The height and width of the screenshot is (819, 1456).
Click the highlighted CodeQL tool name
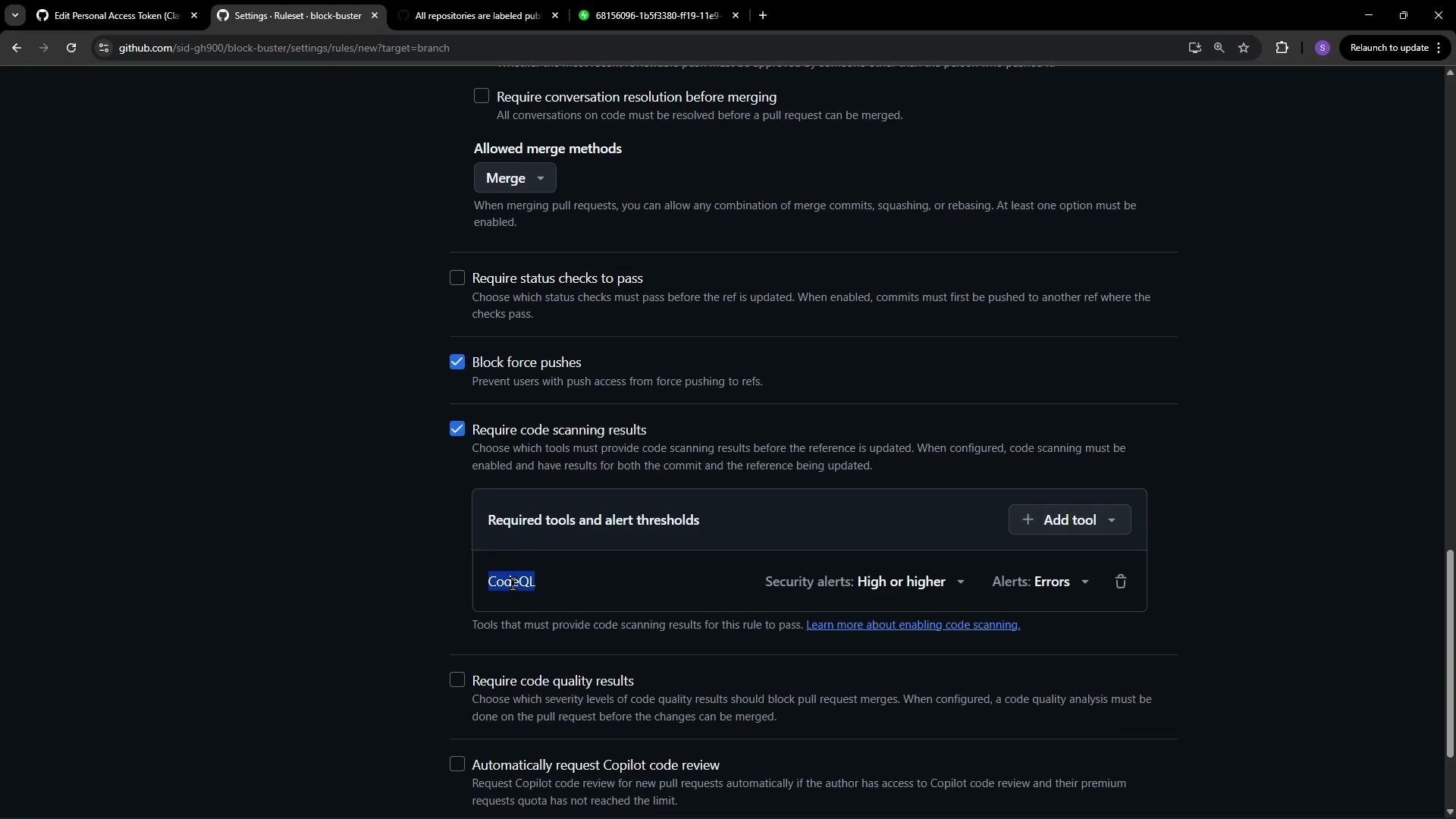[512, 582]
